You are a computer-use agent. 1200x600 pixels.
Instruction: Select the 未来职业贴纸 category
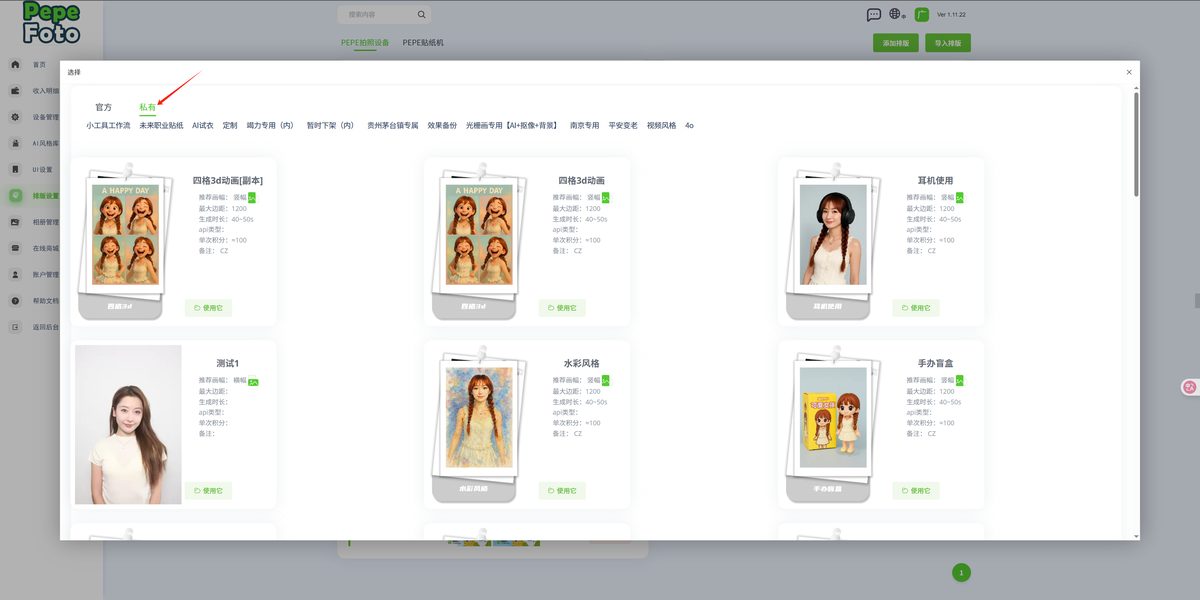coord(161,126)
